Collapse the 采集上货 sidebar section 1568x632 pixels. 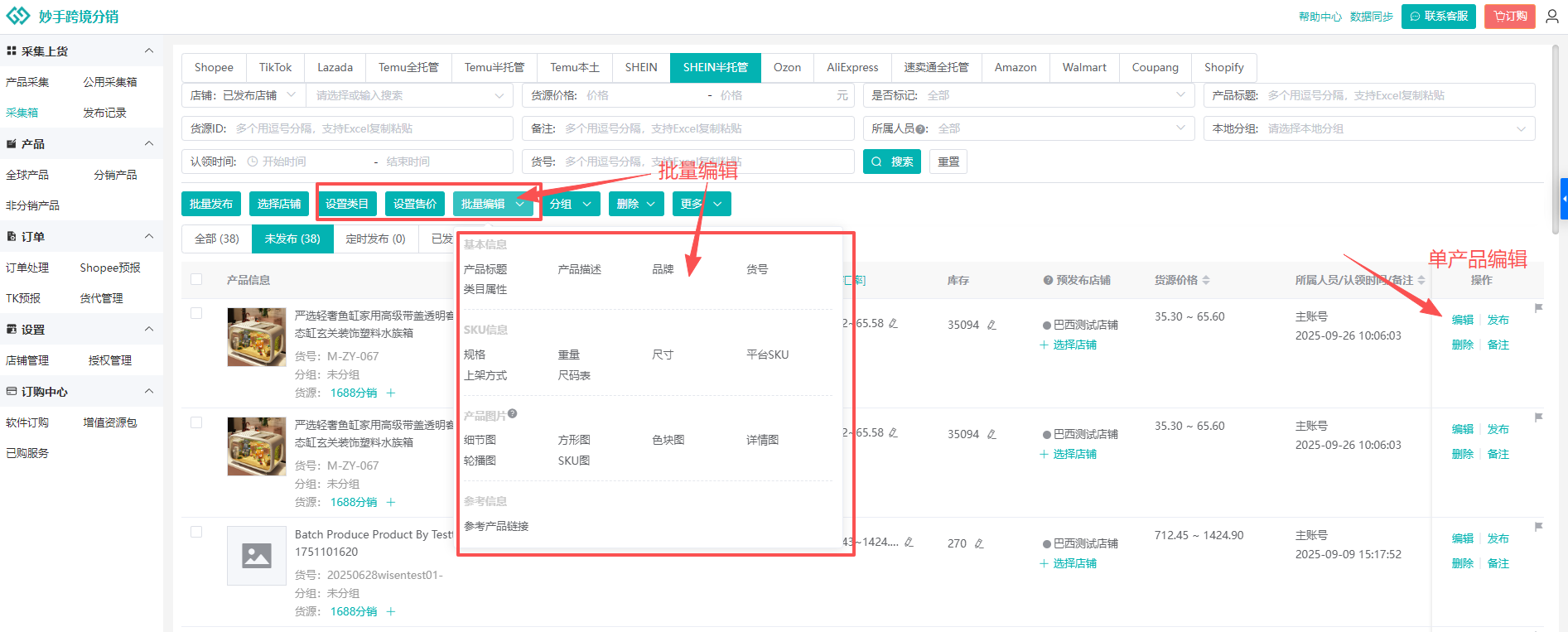(x=149, y=51)
